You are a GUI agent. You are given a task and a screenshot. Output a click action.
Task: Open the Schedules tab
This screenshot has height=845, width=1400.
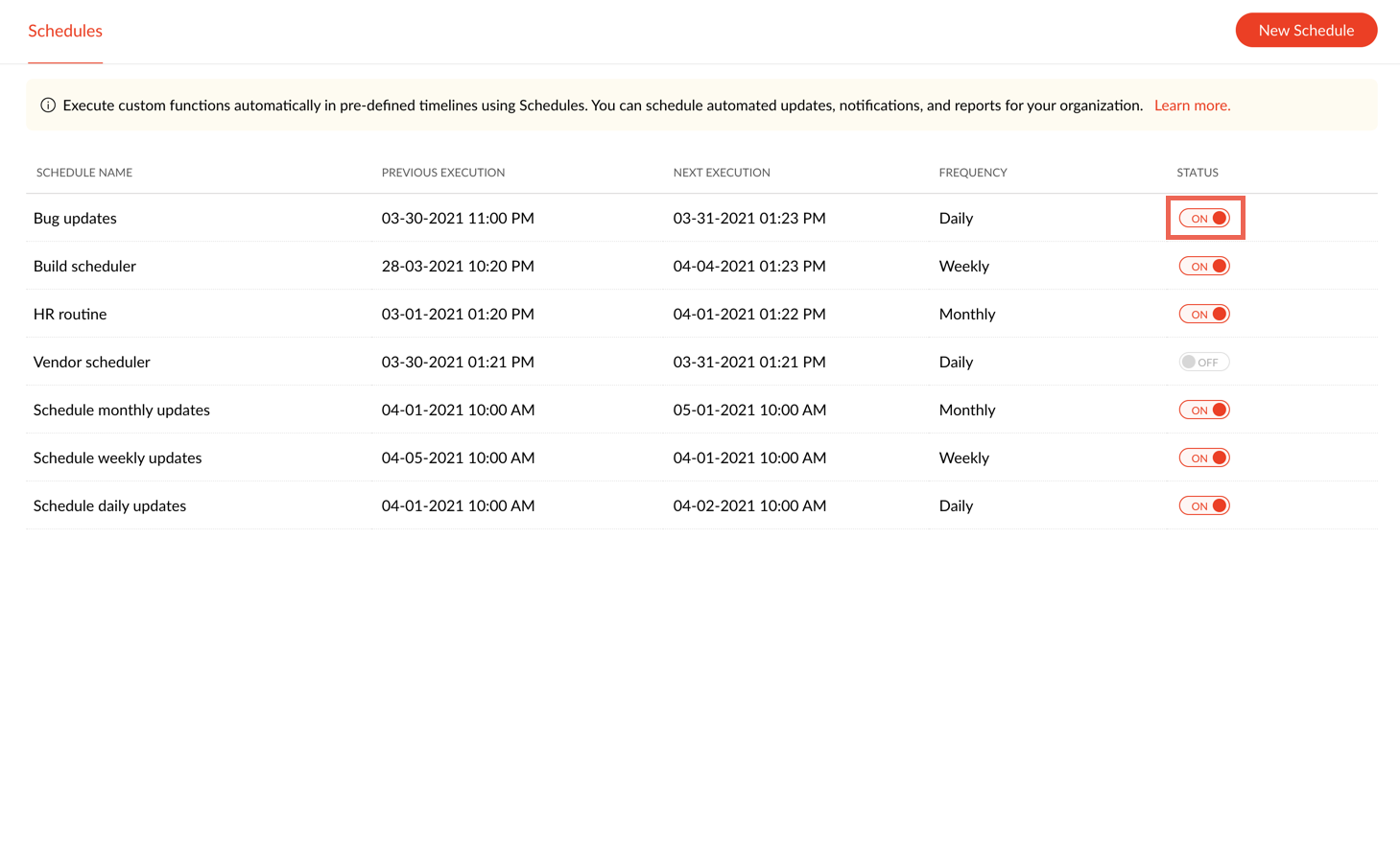click(x=65, y=31)
